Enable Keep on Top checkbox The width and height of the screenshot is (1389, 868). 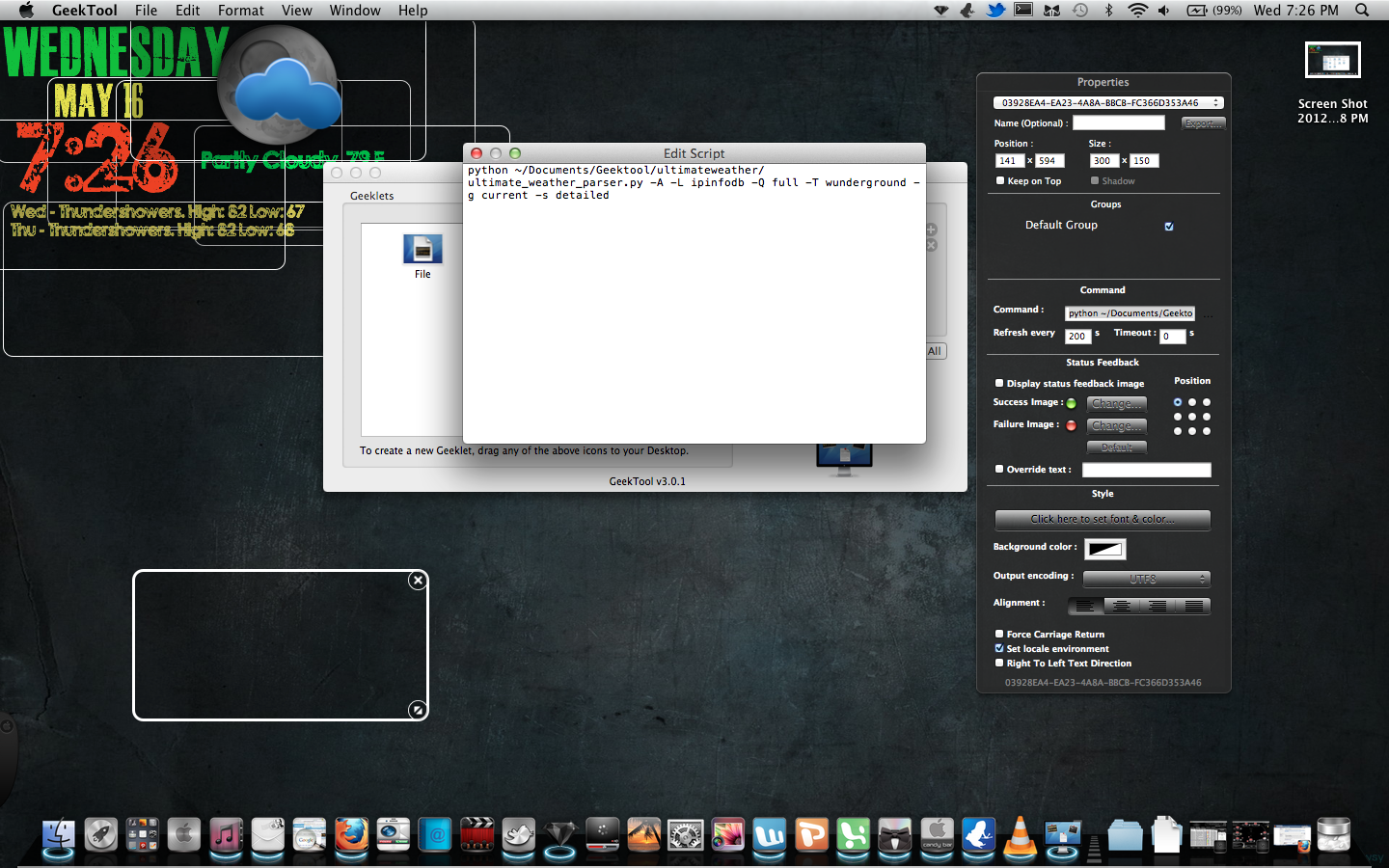[999, 180]
